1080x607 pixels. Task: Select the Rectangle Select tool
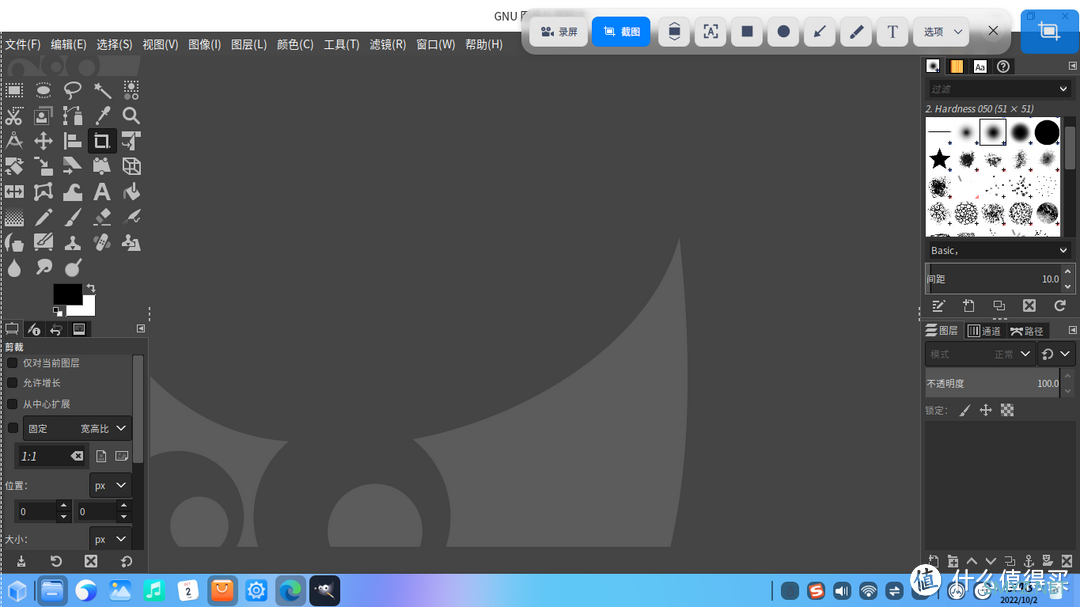tap(14, 90)
